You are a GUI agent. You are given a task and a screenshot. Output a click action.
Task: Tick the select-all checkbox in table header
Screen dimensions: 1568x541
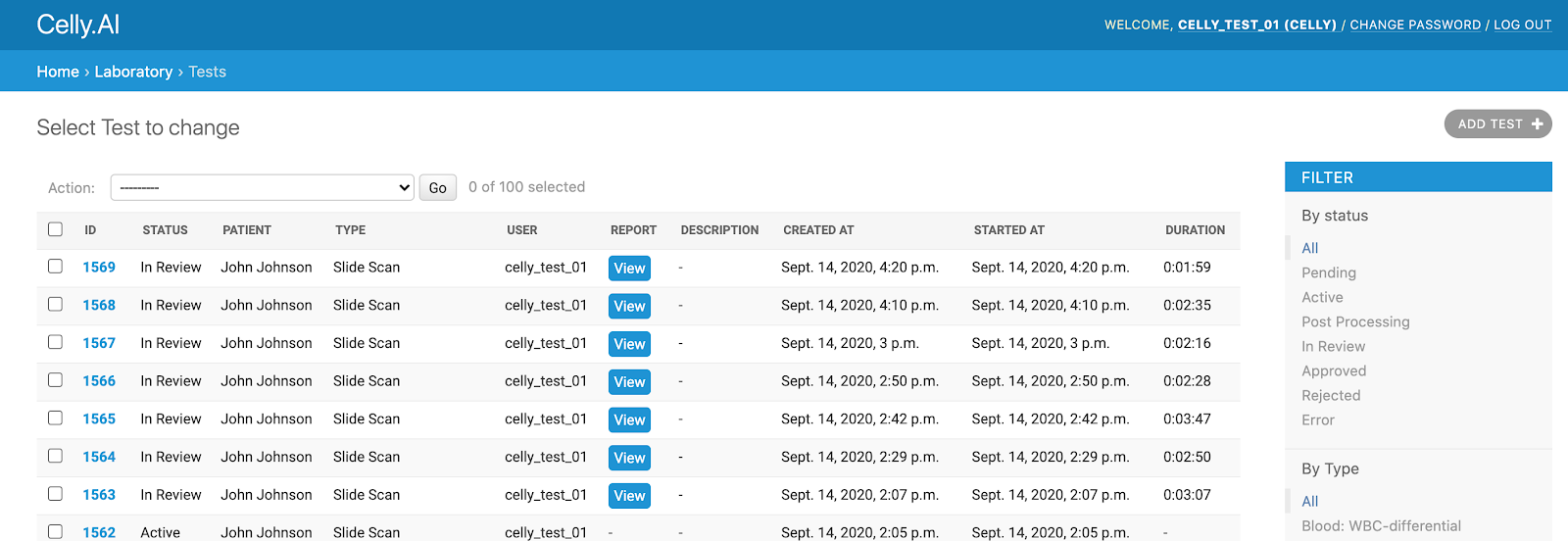(55, 229)
